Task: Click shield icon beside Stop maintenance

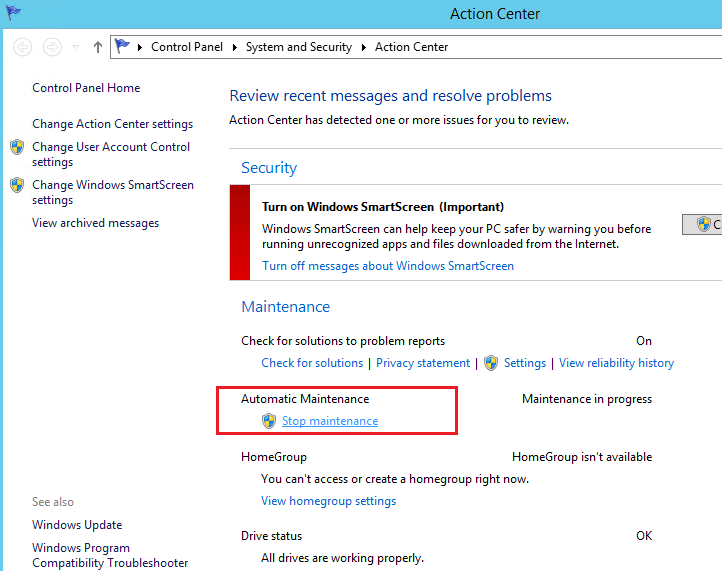Action: pos(269,421)
